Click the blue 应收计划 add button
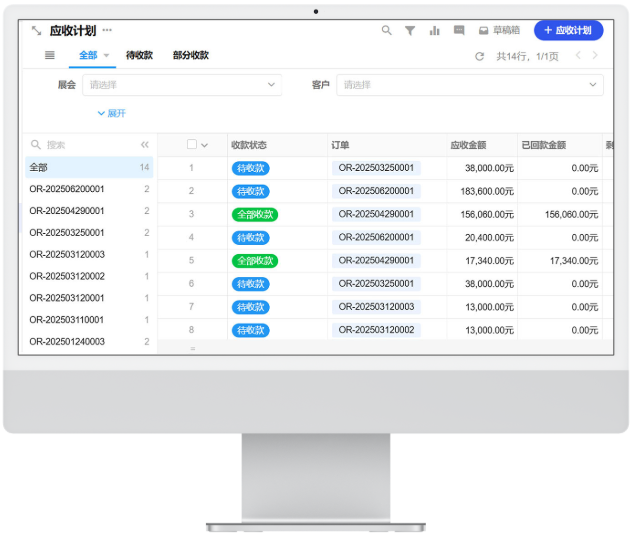This screenshot has width=632, height=534. click(568, 31)
